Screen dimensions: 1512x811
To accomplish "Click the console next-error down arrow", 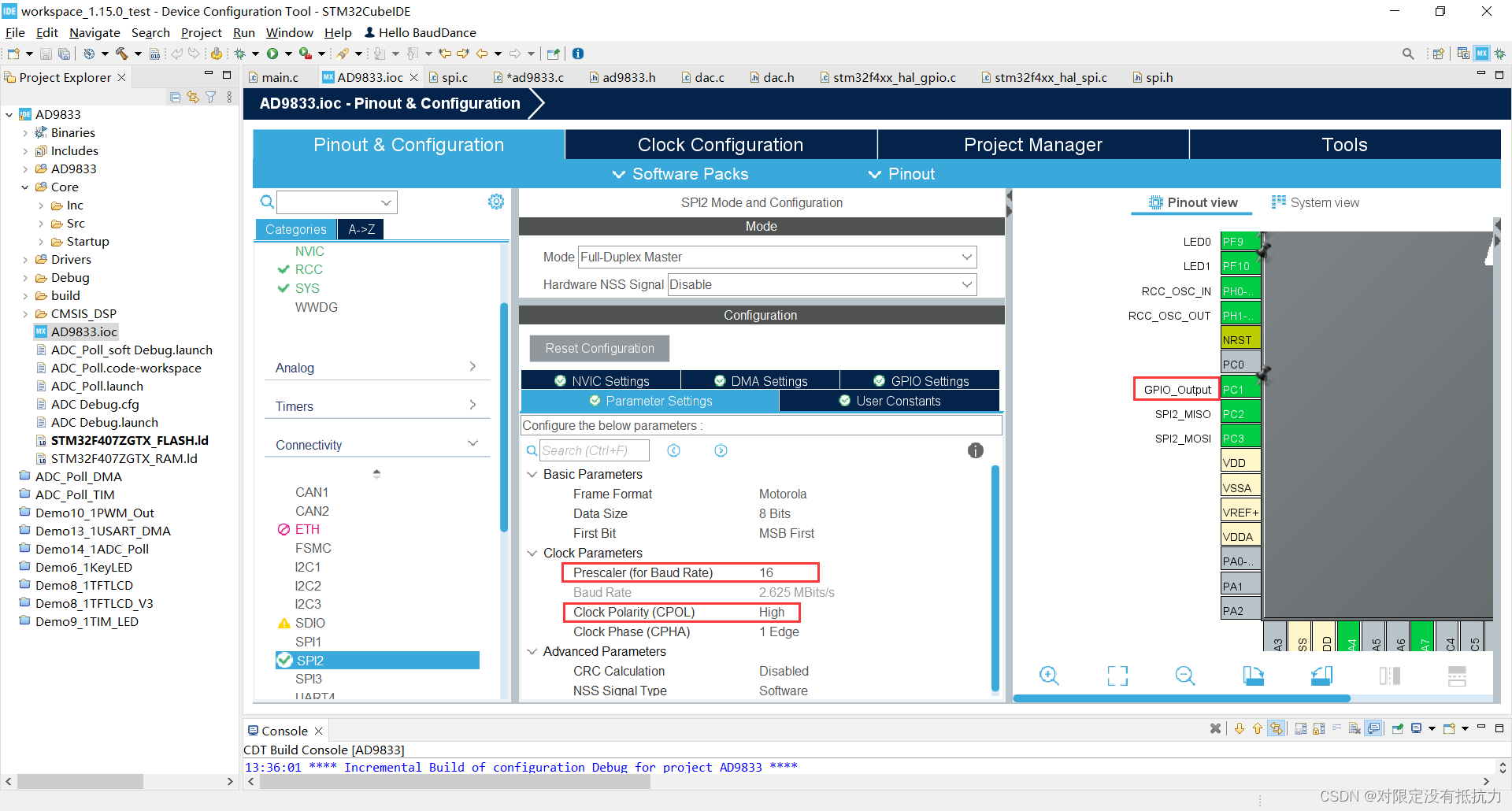I will (x=1240, y=728).
